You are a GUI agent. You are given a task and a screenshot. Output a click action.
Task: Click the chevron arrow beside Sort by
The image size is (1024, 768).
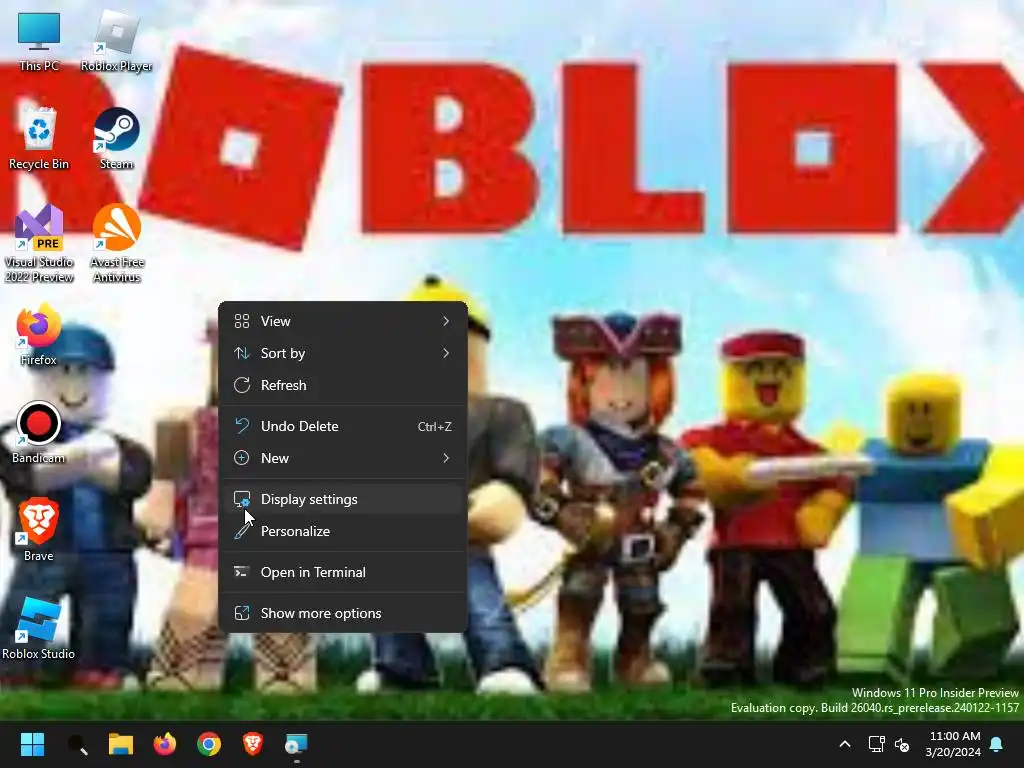[x=446, y=353]
